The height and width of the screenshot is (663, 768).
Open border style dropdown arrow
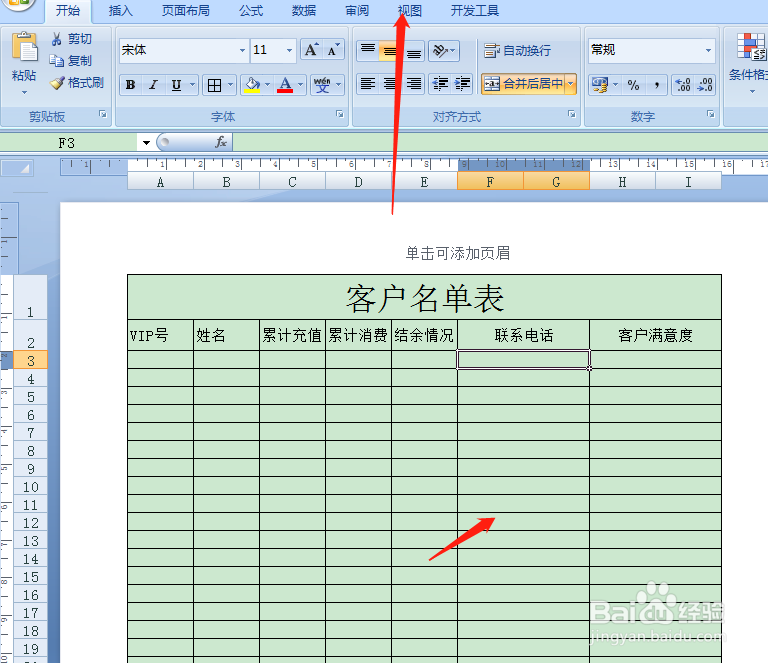230,85
